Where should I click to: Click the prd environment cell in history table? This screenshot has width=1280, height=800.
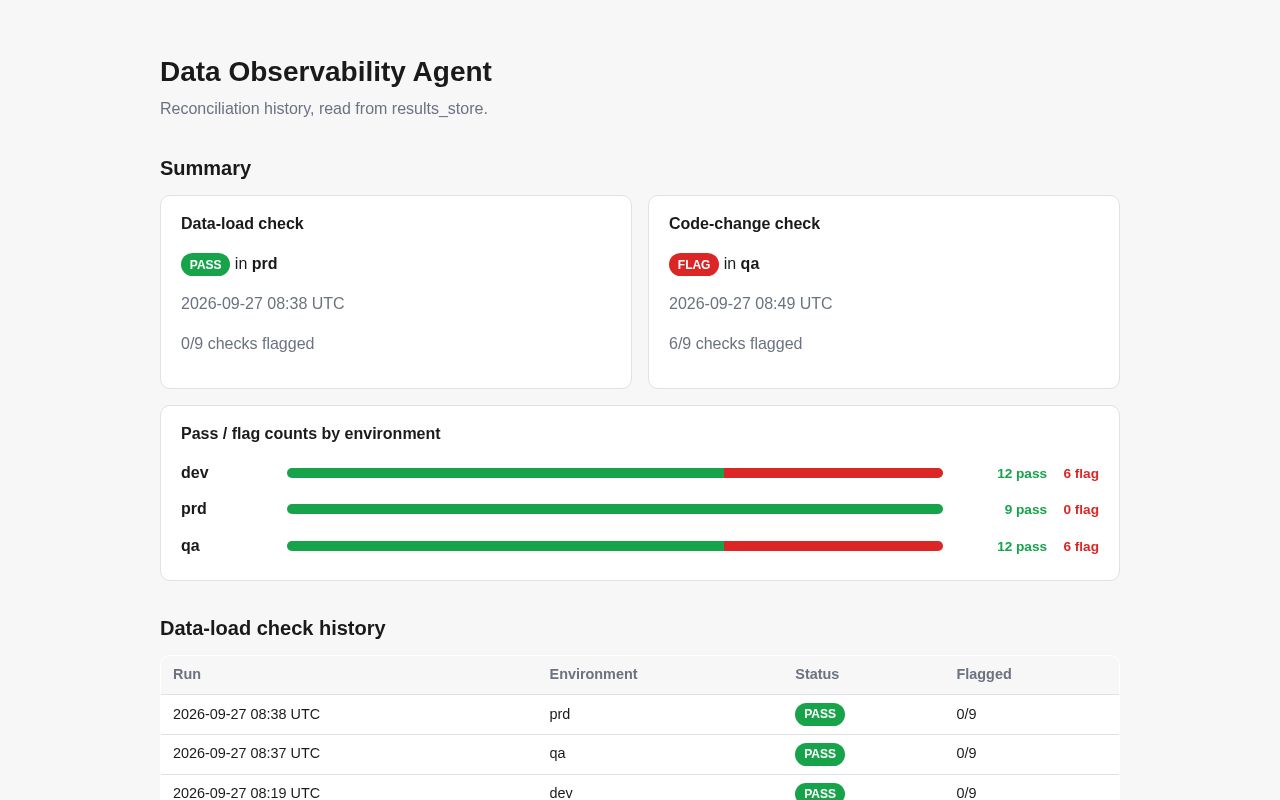[560, 714]
